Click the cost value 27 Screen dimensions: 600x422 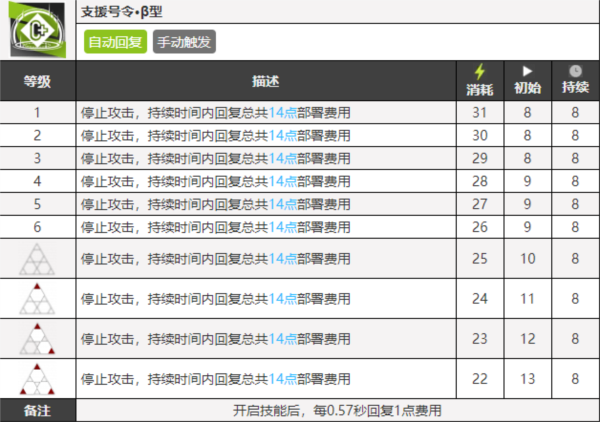click(480, 204)
